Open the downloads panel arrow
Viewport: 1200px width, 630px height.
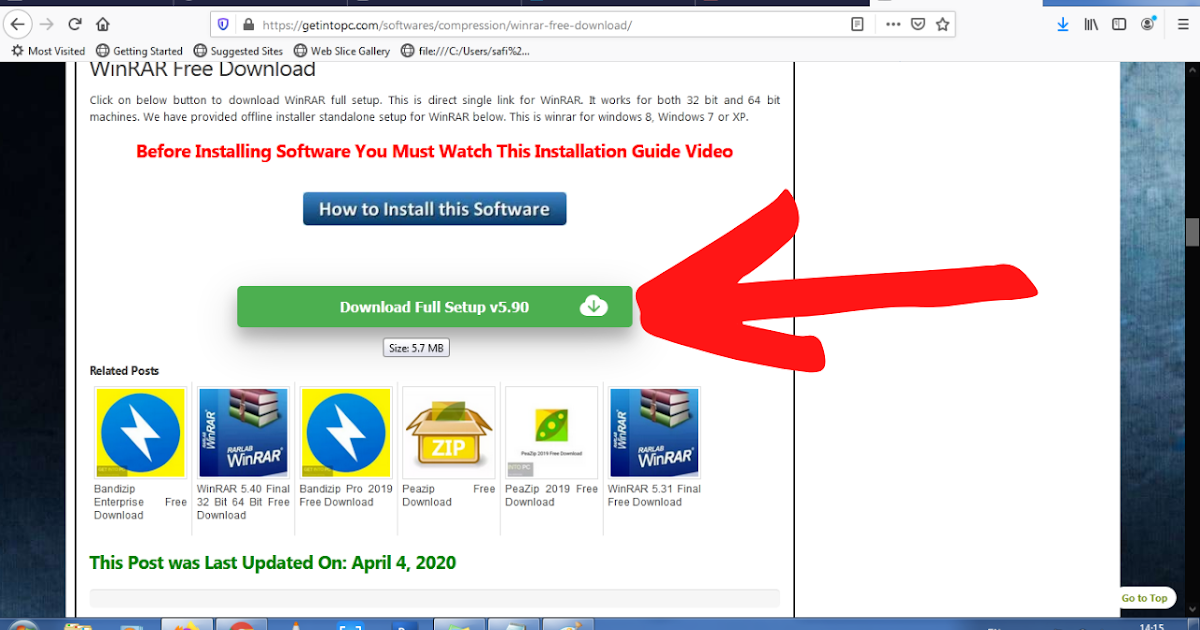1063,24
